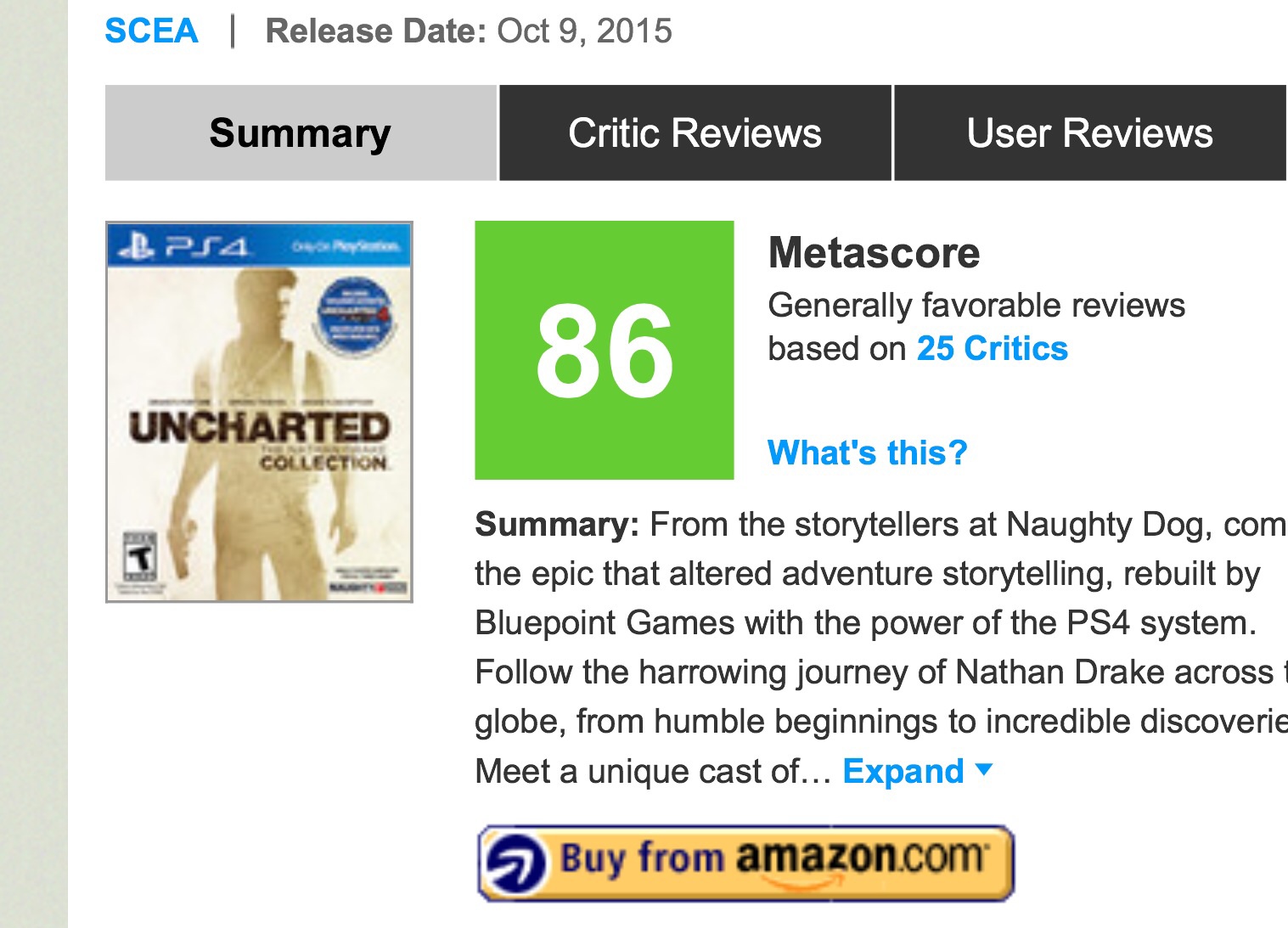Click the Uncharted Collection cover thumbnail
The height and width of the screenshot is (928, 1288).
point(259,412)
